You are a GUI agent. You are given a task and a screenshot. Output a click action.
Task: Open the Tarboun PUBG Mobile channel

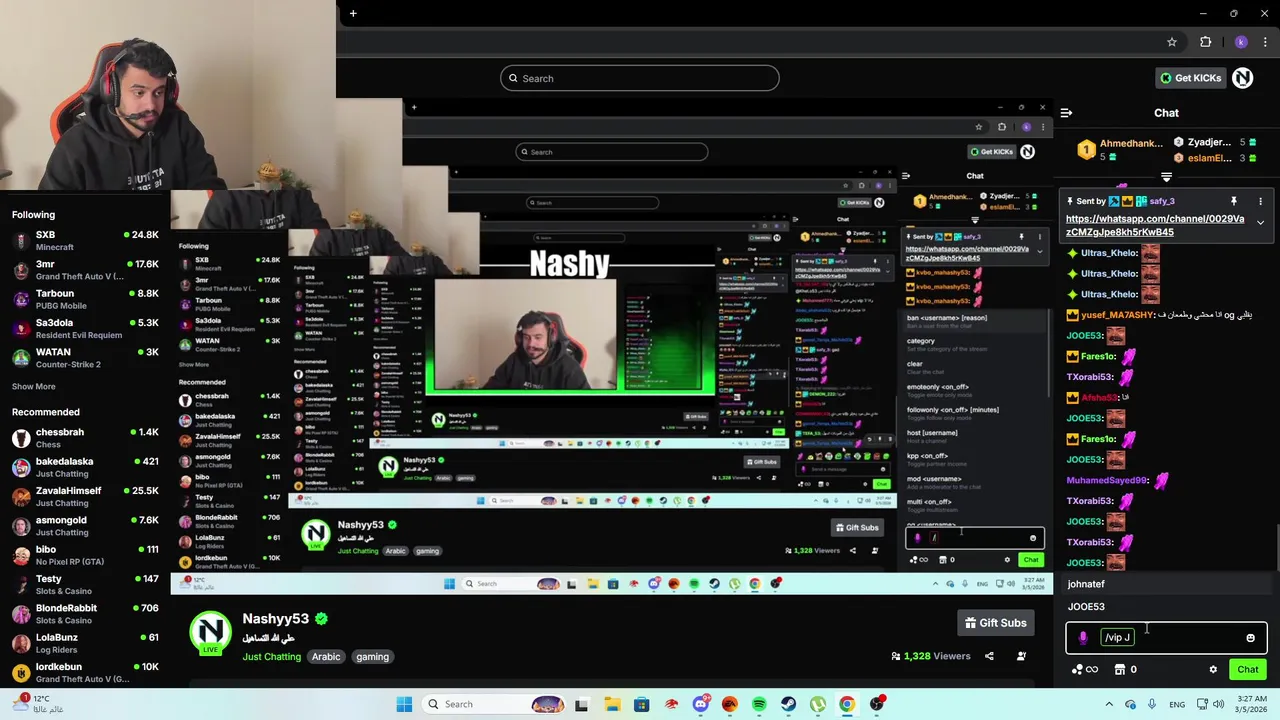tap(85, 299)
